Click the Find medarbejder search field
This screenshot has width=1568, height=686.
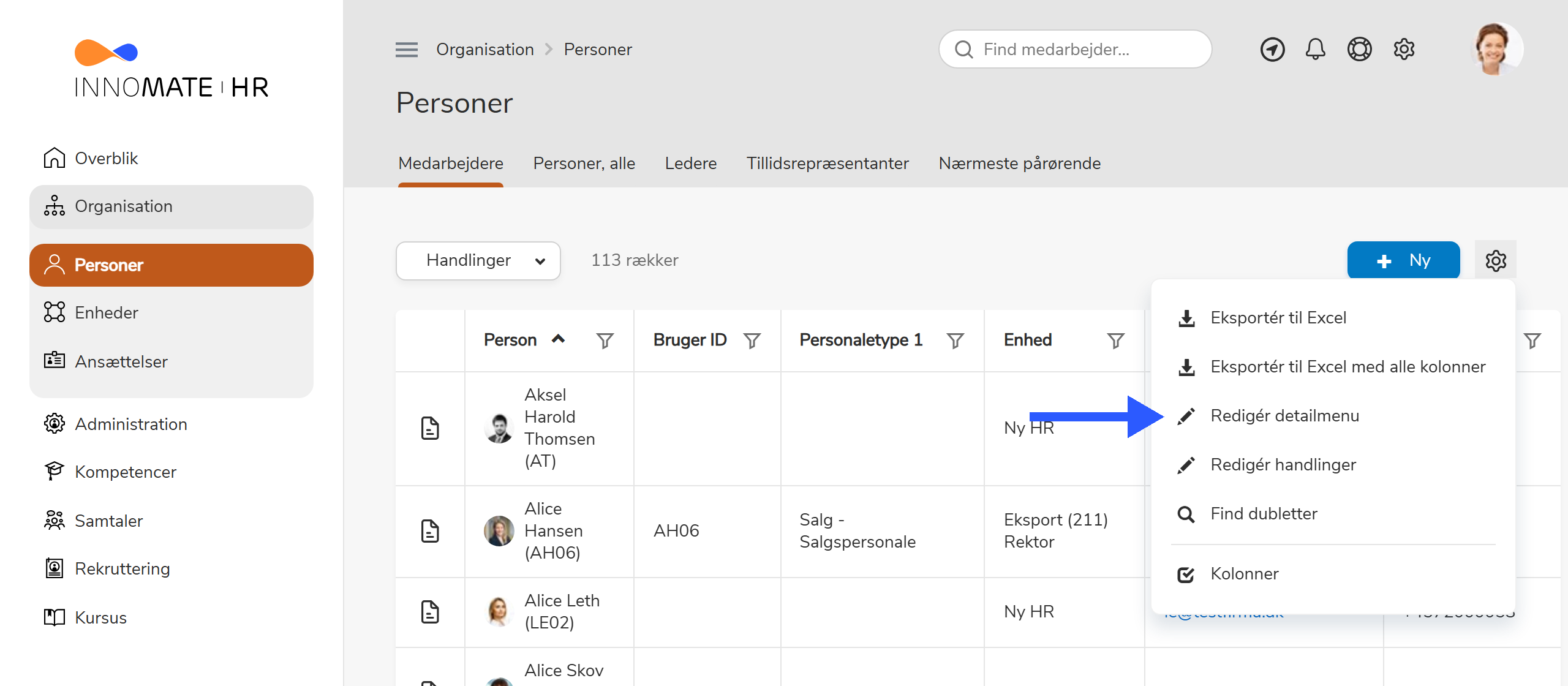click(x=1076, y=50)
